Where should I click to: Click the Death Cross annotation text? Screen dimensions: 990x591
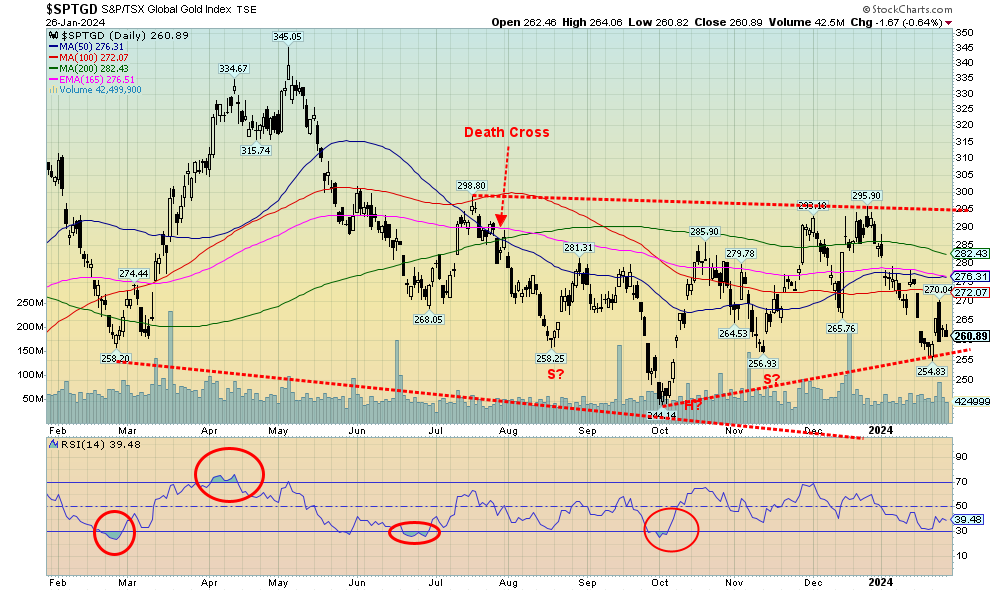click(x=505, y=132)
